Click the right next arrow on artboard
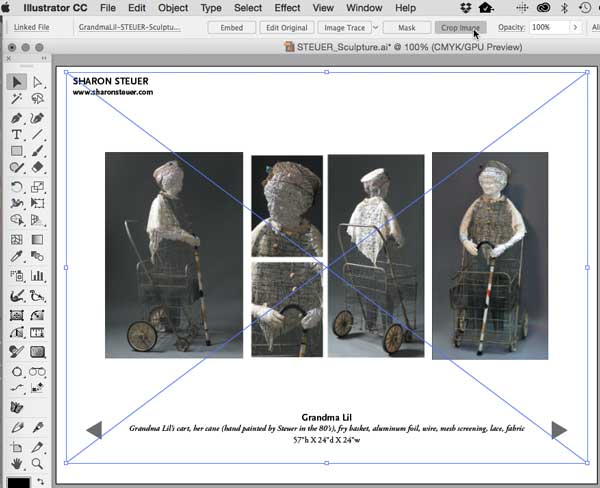The height and width of the screenshot is (488, 600). [559, 430]
